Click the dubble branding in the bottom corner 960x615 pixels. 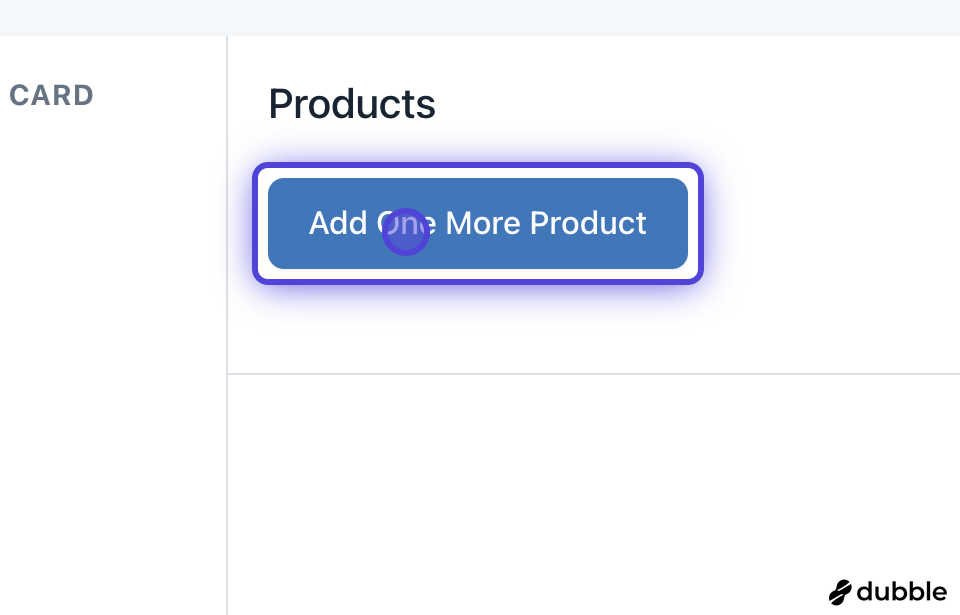(888, 591)
